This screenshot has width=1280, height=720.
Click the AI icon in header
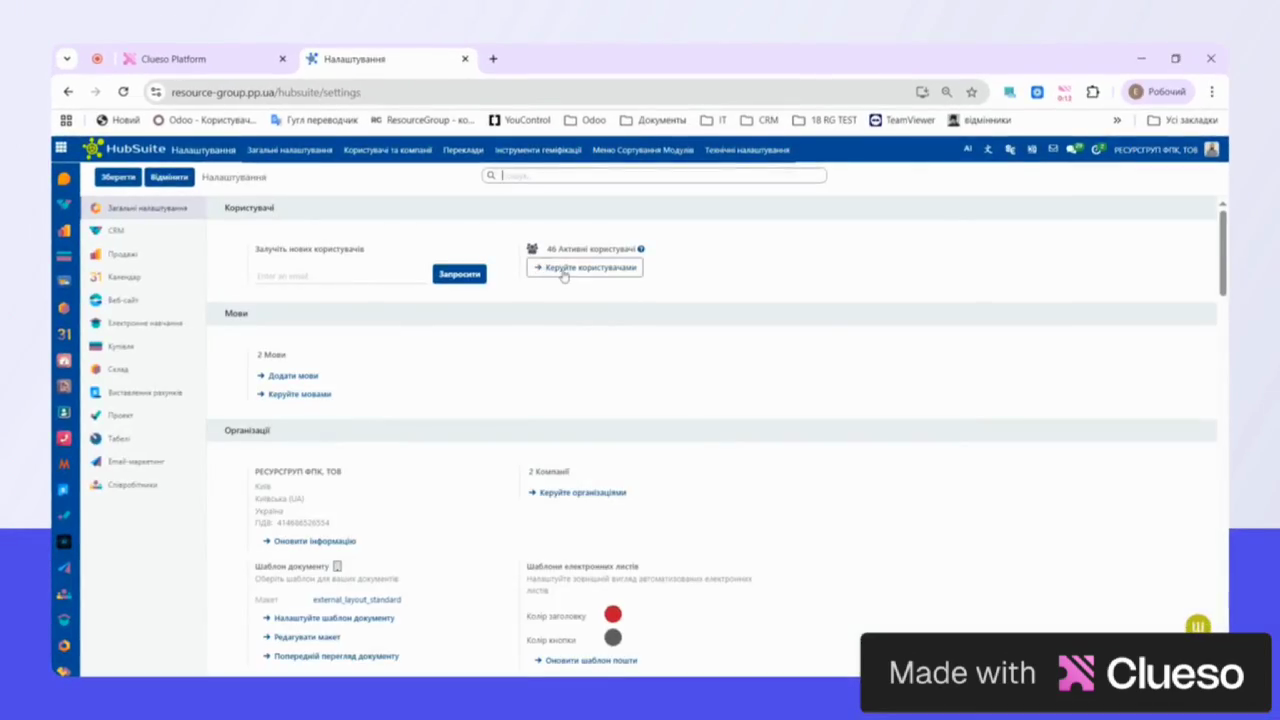967,149
